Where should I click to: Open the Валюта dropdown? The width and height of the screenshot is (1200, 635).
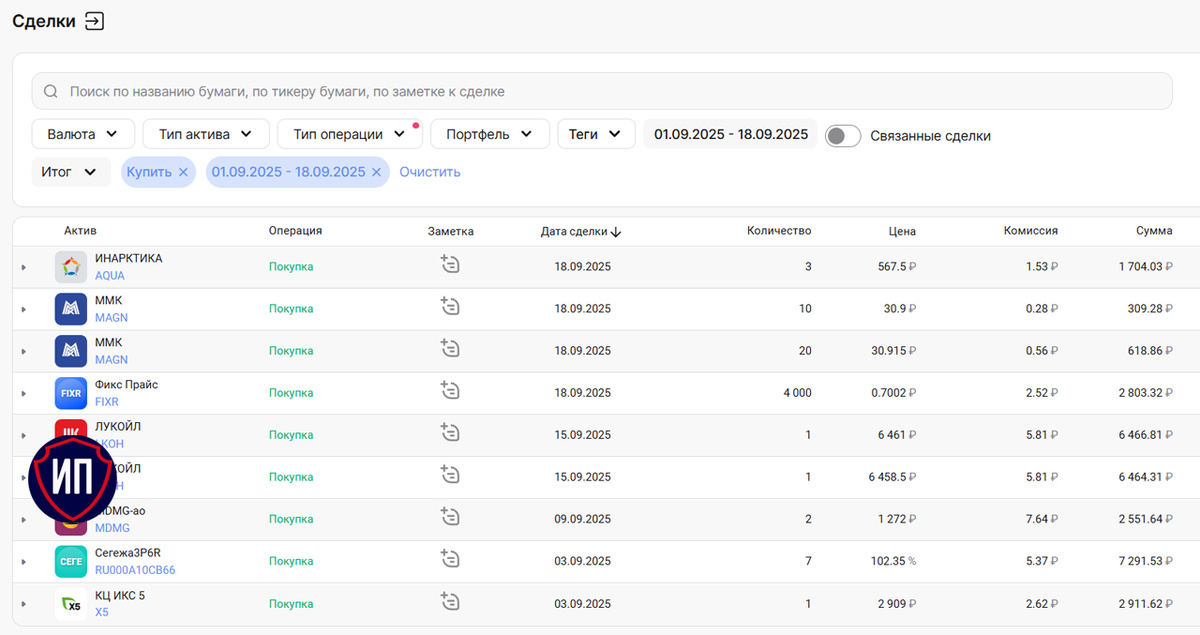[x=83, y=134]
